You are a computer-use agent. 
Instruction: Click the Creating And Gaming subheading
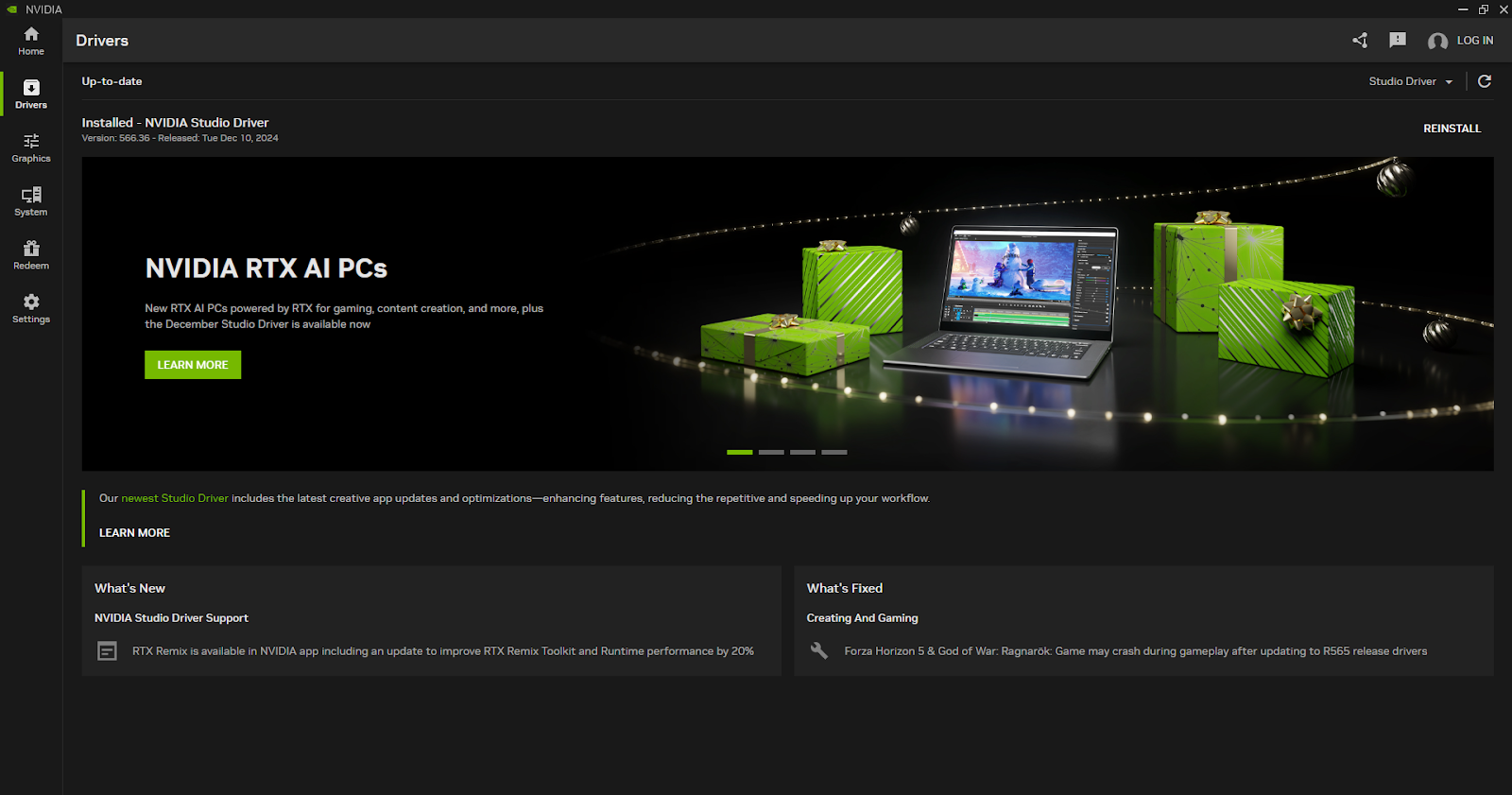[x=862, y=618]
